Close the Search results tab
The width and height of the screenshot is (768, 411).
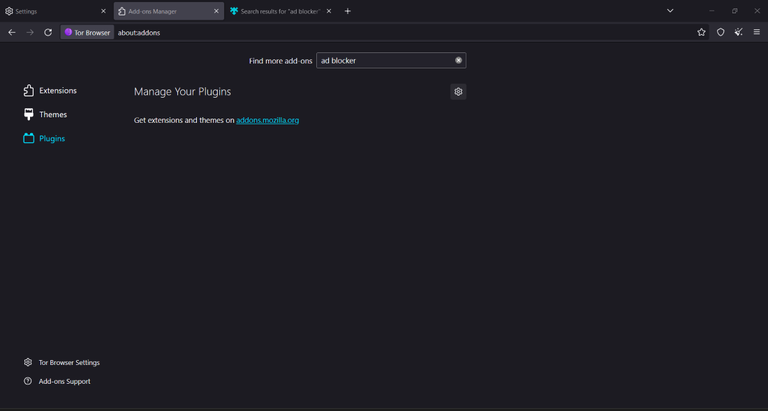[x=329, y=11]
